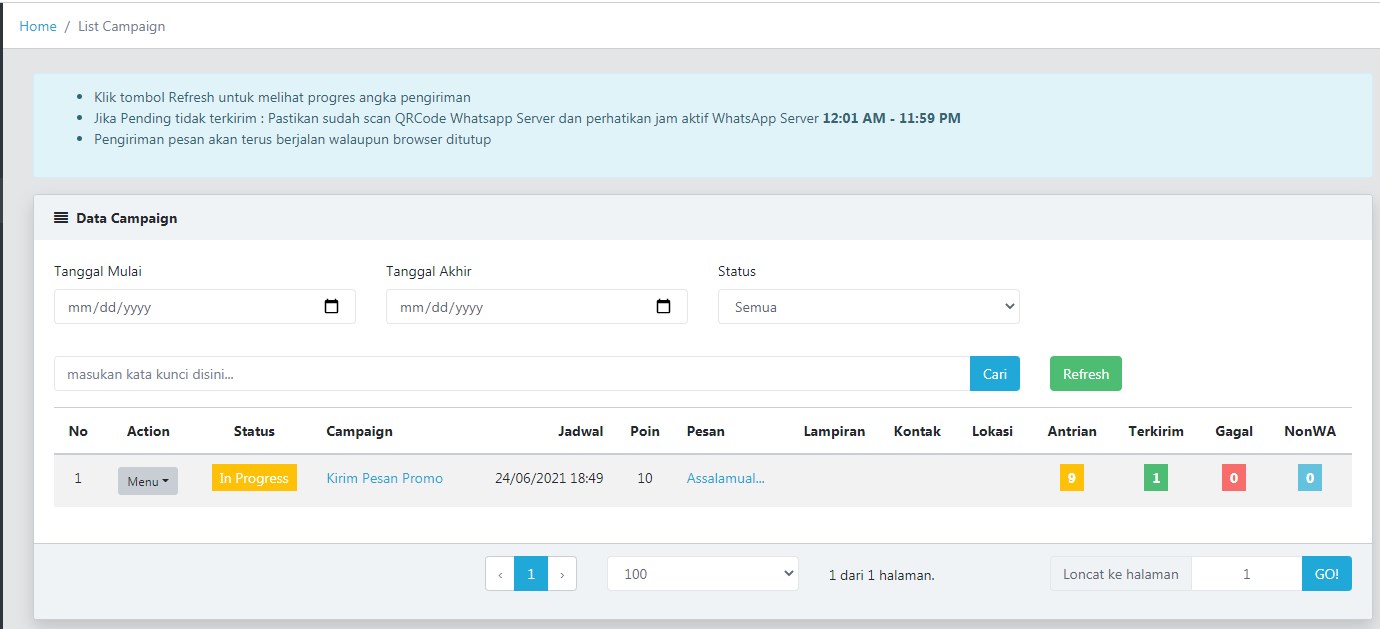Open the Tanggal Mulai calendar picker icon
The height and width of the screenshot is (629, 1380).
(332, 307)
